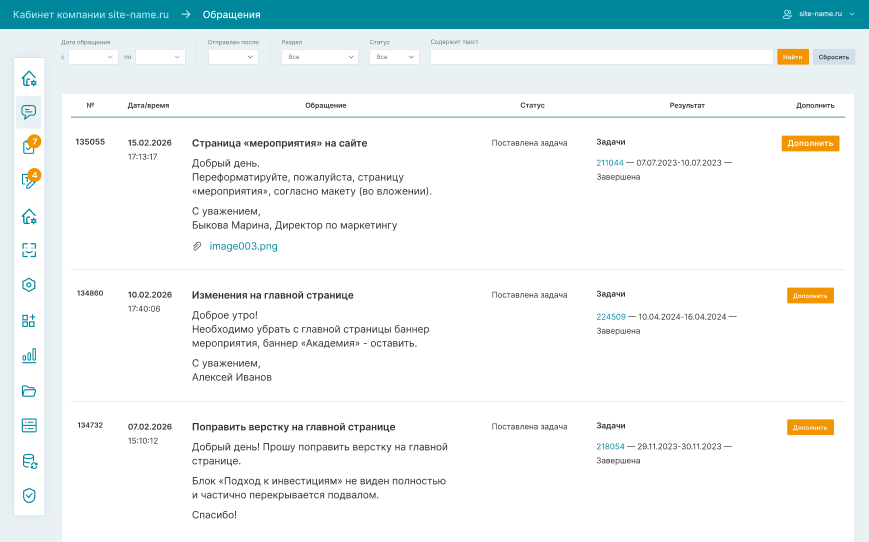Open the Отправлен после date dropdown

coord(233,57)
